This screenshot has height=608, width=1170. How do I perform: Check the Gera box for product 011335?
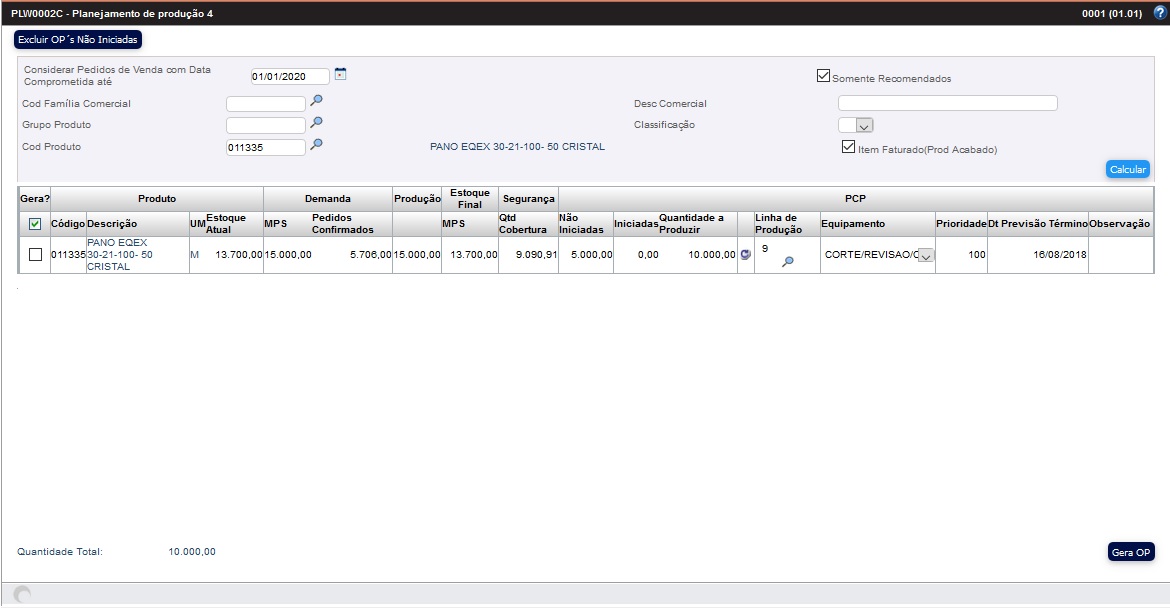point(35,255)
